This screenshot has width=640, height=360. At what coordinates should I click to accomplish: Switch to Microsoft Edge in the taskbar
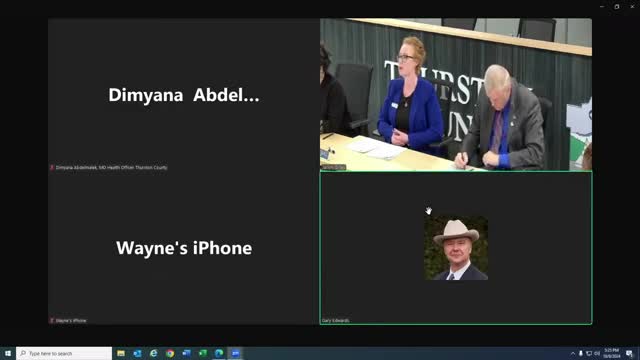[x=219, y=353]
